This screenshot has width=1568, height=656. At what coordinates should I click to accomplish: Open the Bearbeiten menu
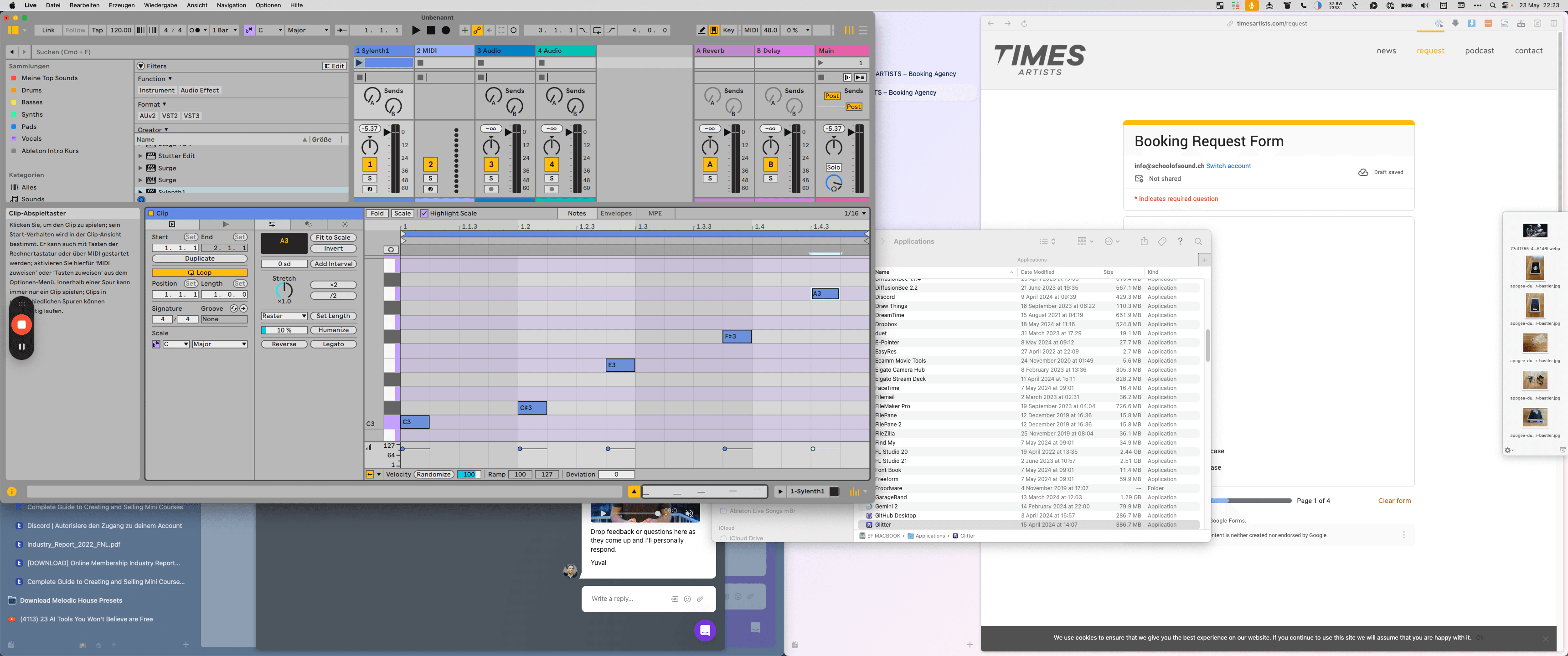tap(84, 5)
